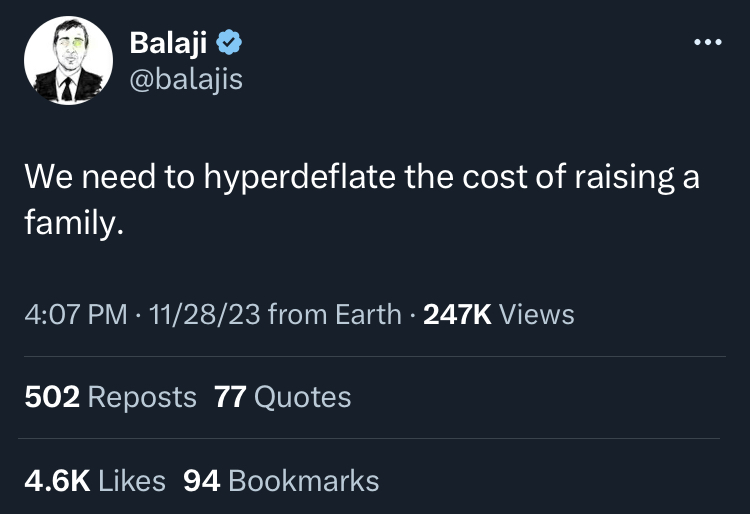The height and width of the screenshot is (514, 750).
Task: View the 4.6K Likes list
Action: click(x=94, y=480)
